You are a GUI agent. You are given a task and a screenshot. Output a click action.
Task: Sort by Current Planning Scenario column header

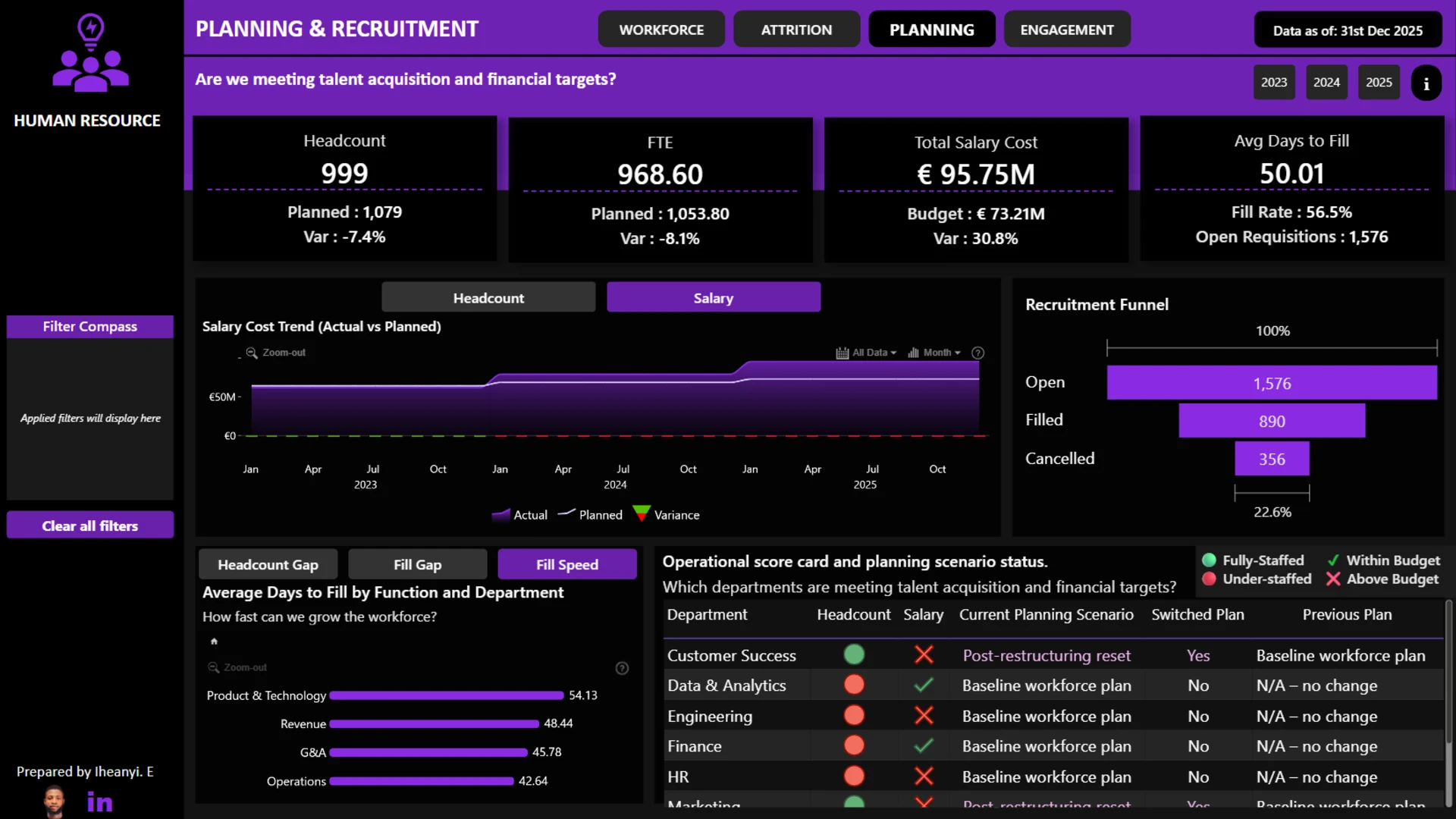click(x=1046, y=614)
